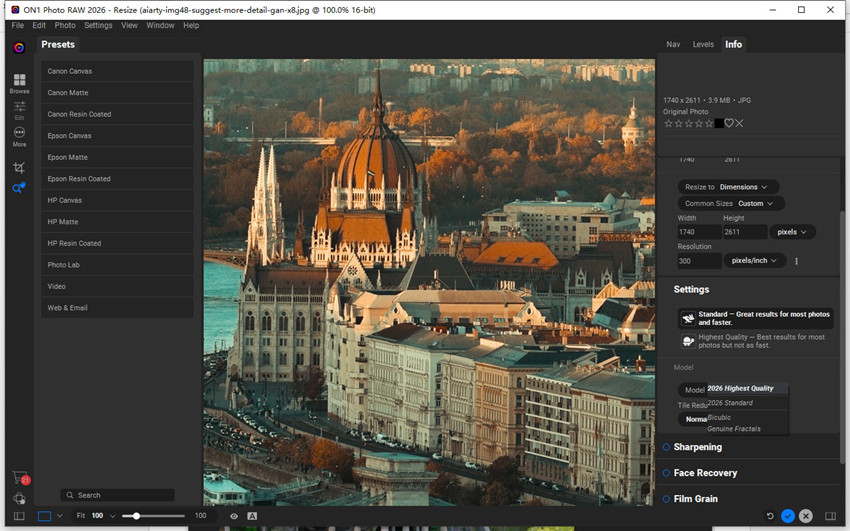Open the Tile Redundancy Normal dropdown

pos(693,419)
